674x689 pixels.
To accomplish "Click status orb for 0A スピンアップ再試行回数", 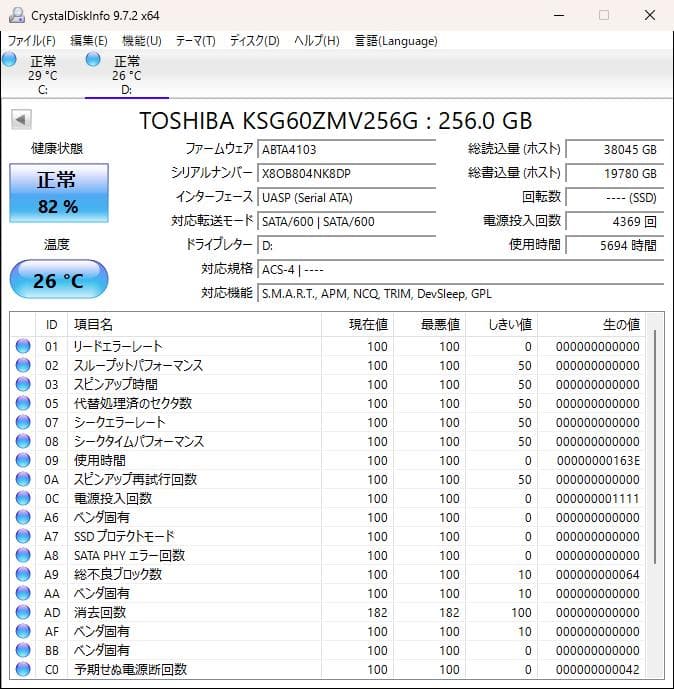I will [x=23, y=479].
